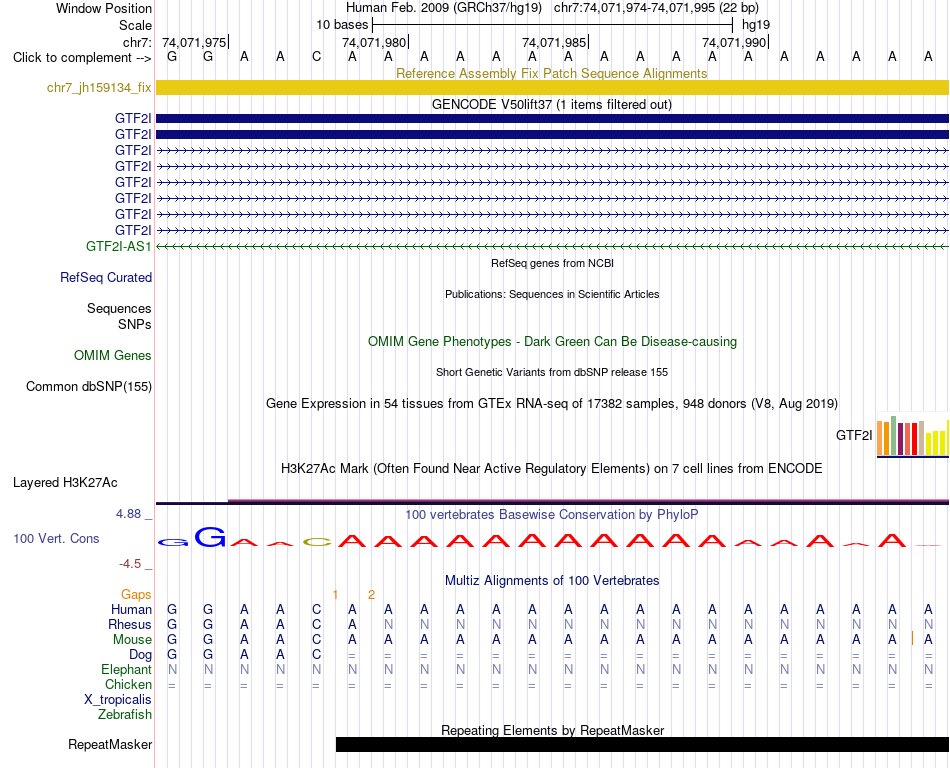Click the Window Position label
The width and height of the screenshot is (950, 768).
point(104,8)
